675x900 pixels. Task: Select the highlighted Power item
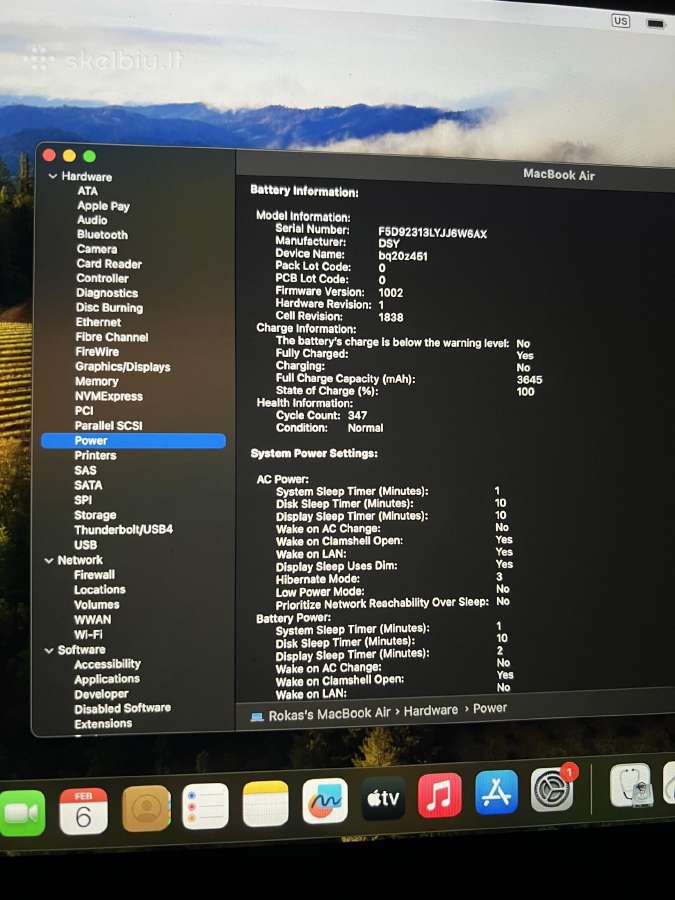click(x=133, y=440)
